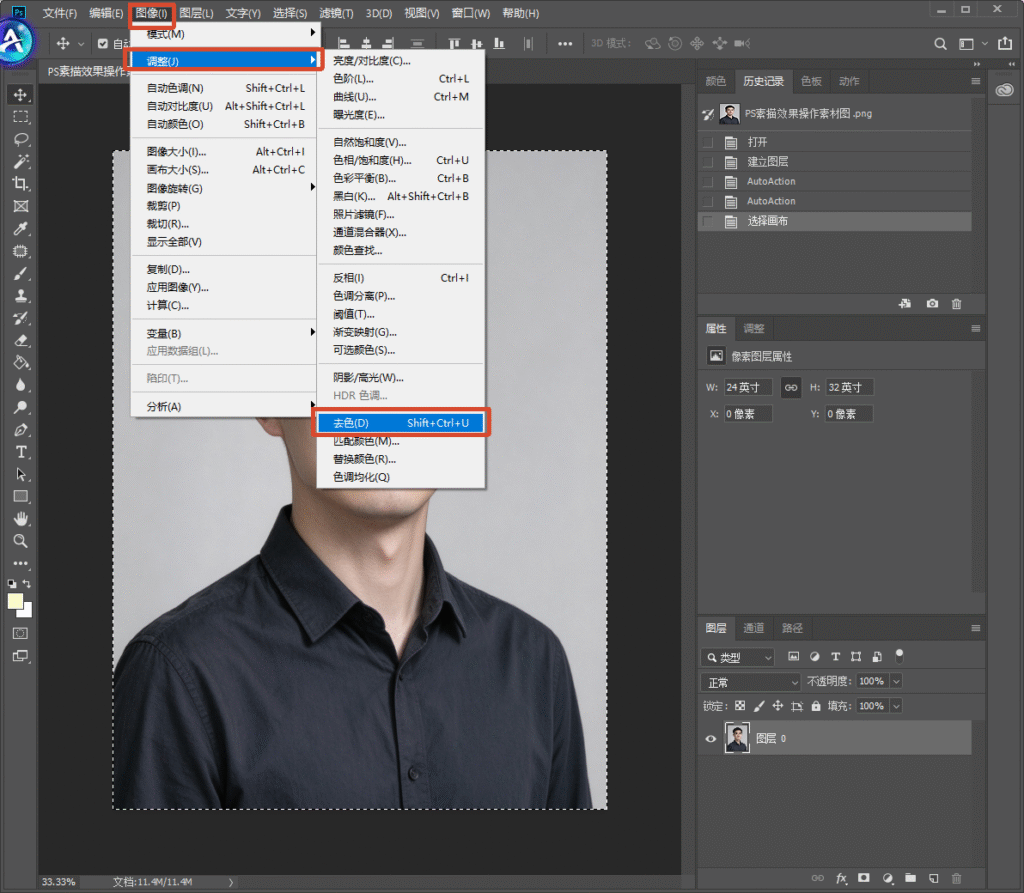Select the Hand tool

(21, 519)
